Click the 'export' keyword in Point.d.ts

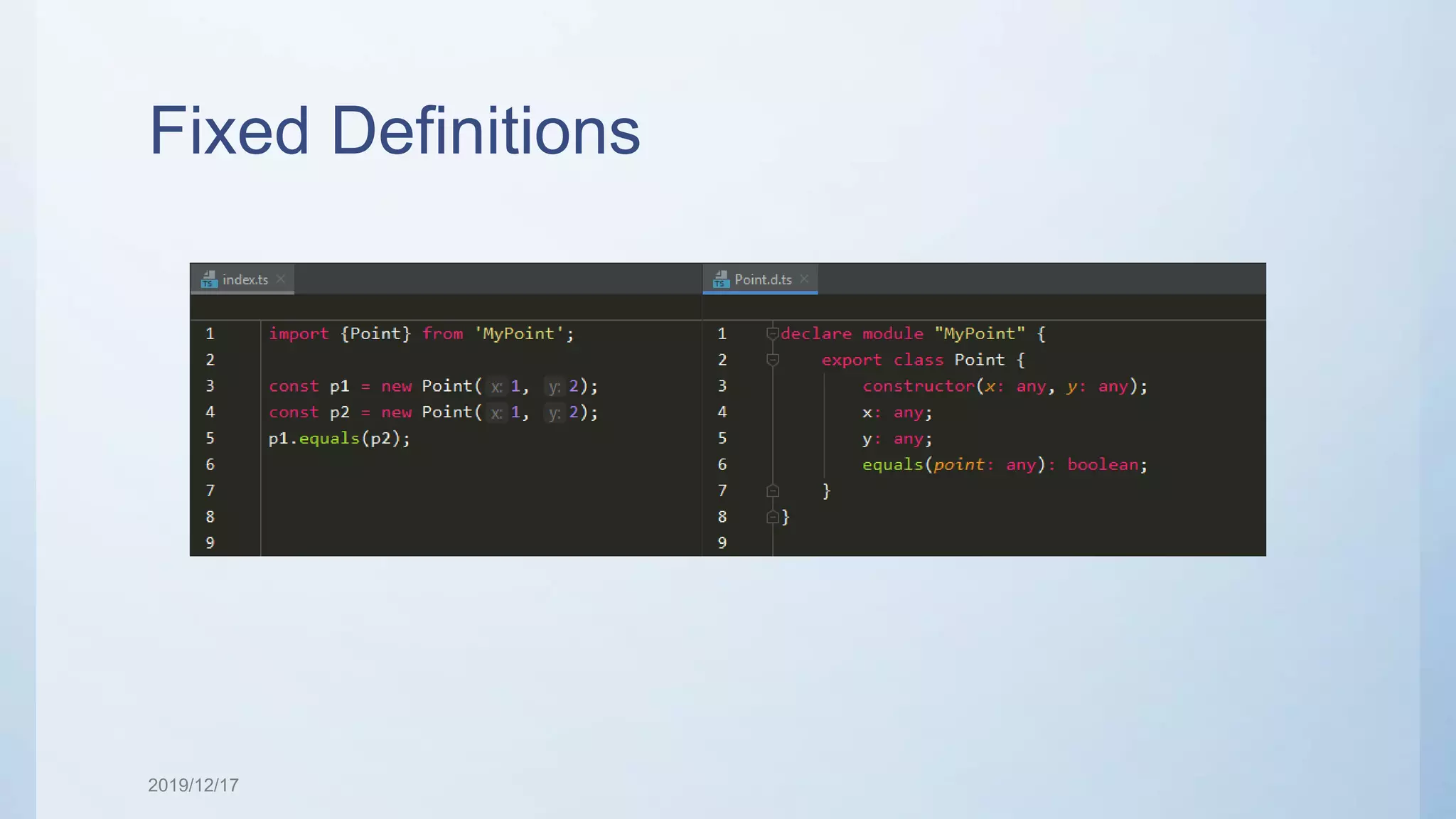point(852,360)
